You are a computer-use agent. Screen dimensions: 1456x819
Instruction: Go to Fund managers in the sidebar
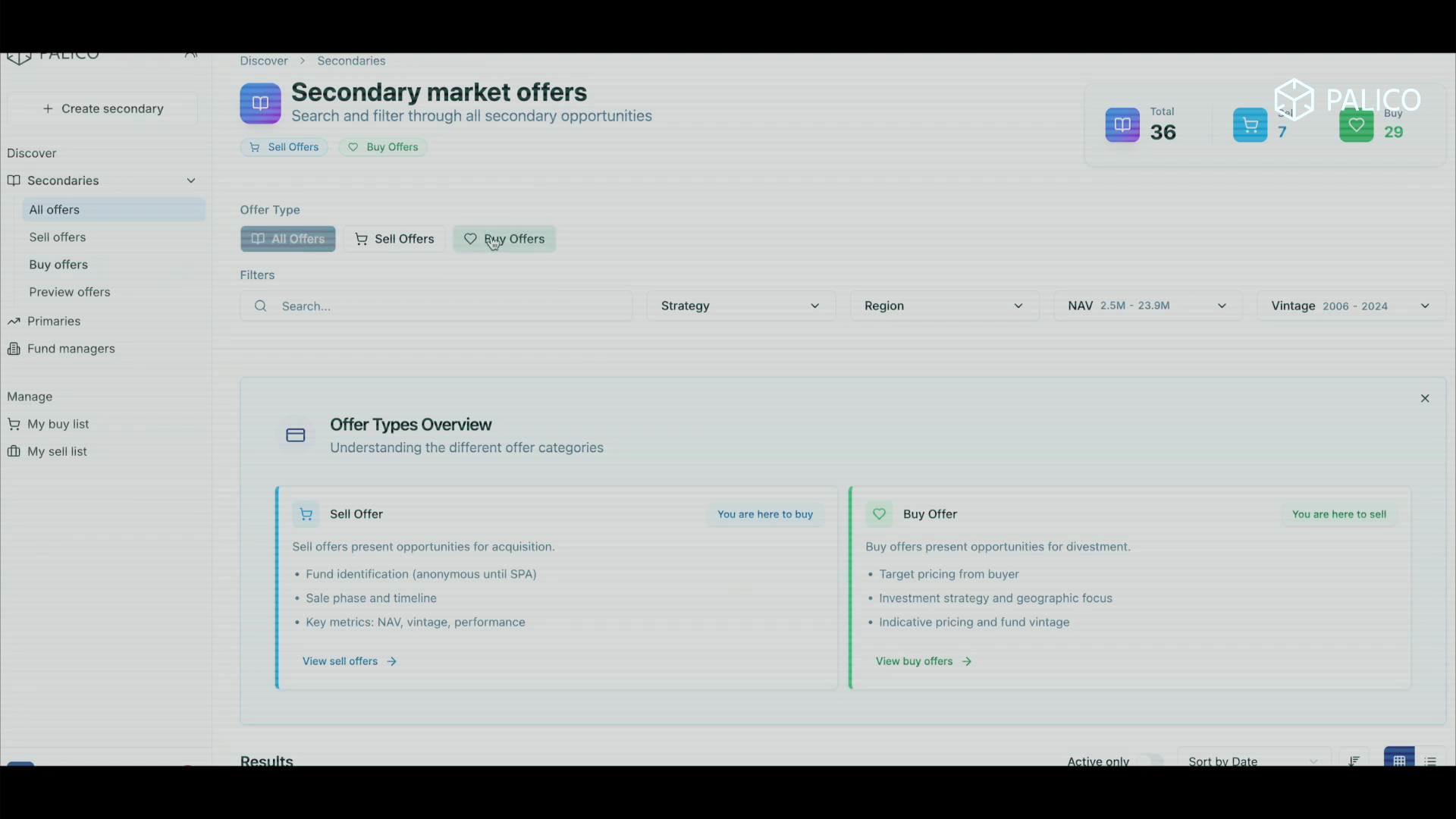point(71,349)
